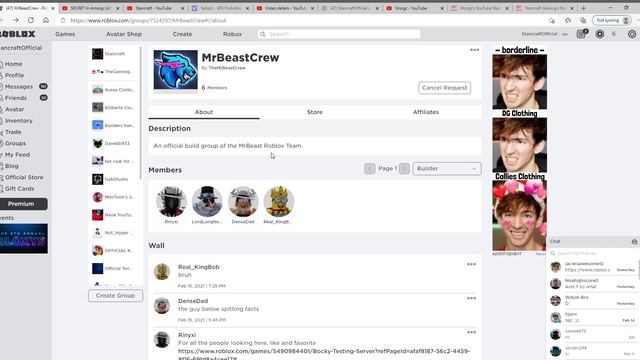The height and width of the screenshot is (360, 640).
Task: Click the chat Search for friends field
Action: coord(592,253)
